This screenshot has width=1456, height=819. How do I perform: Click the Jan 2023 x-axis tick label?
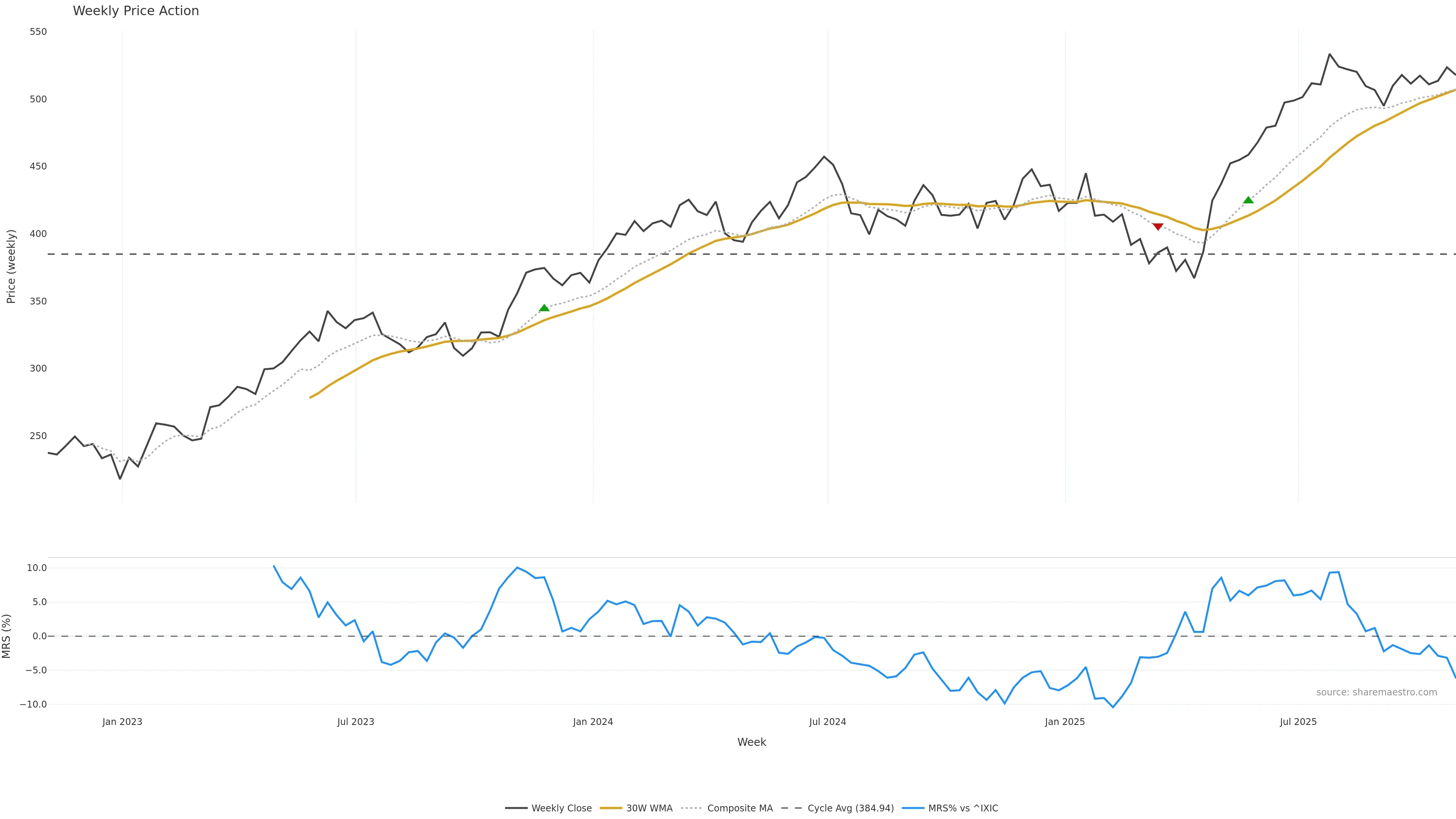tap(122, 722)
